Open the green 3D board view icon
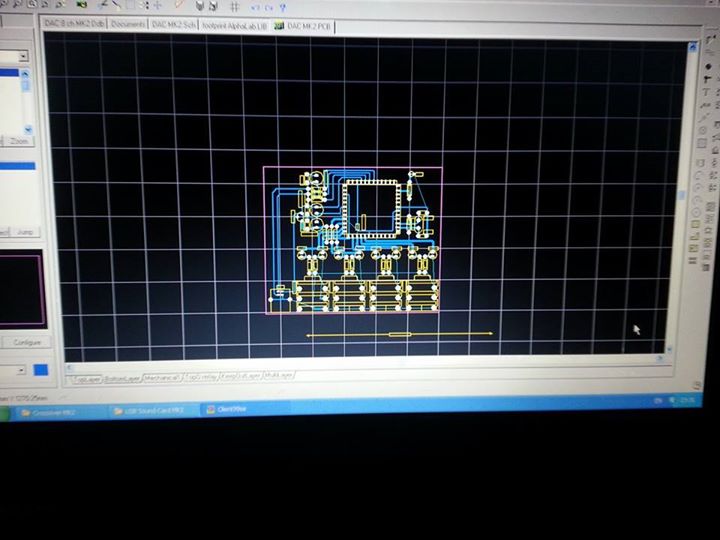The image size is (720, 540). click(82, 4)
